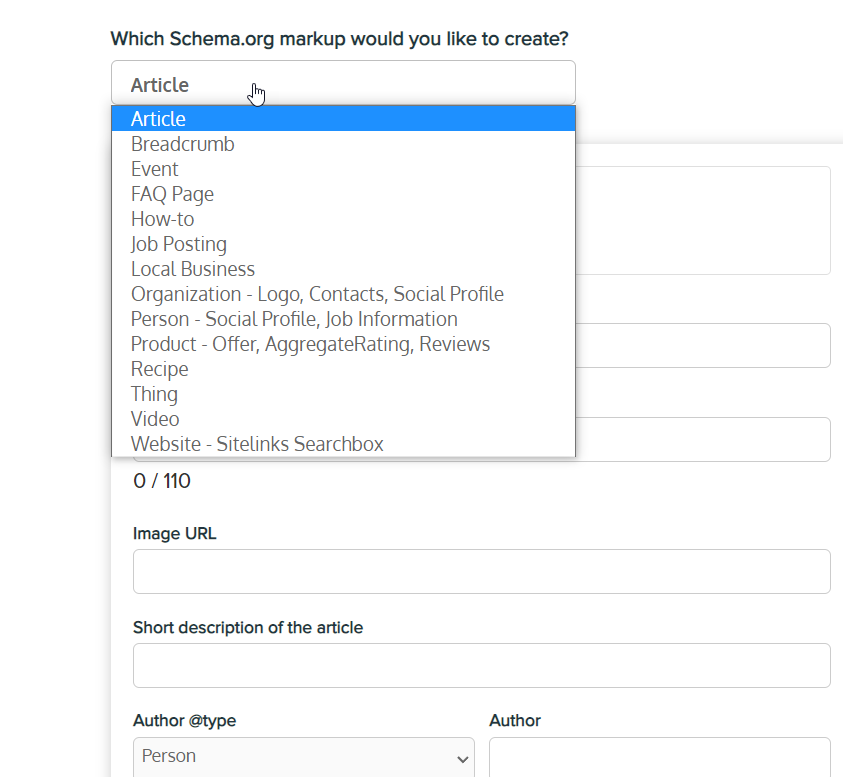Image resolution: width=843 pixels, height=777 pixels.
Task: Select Article in the schema dropdown list
Action: [158, 119]
